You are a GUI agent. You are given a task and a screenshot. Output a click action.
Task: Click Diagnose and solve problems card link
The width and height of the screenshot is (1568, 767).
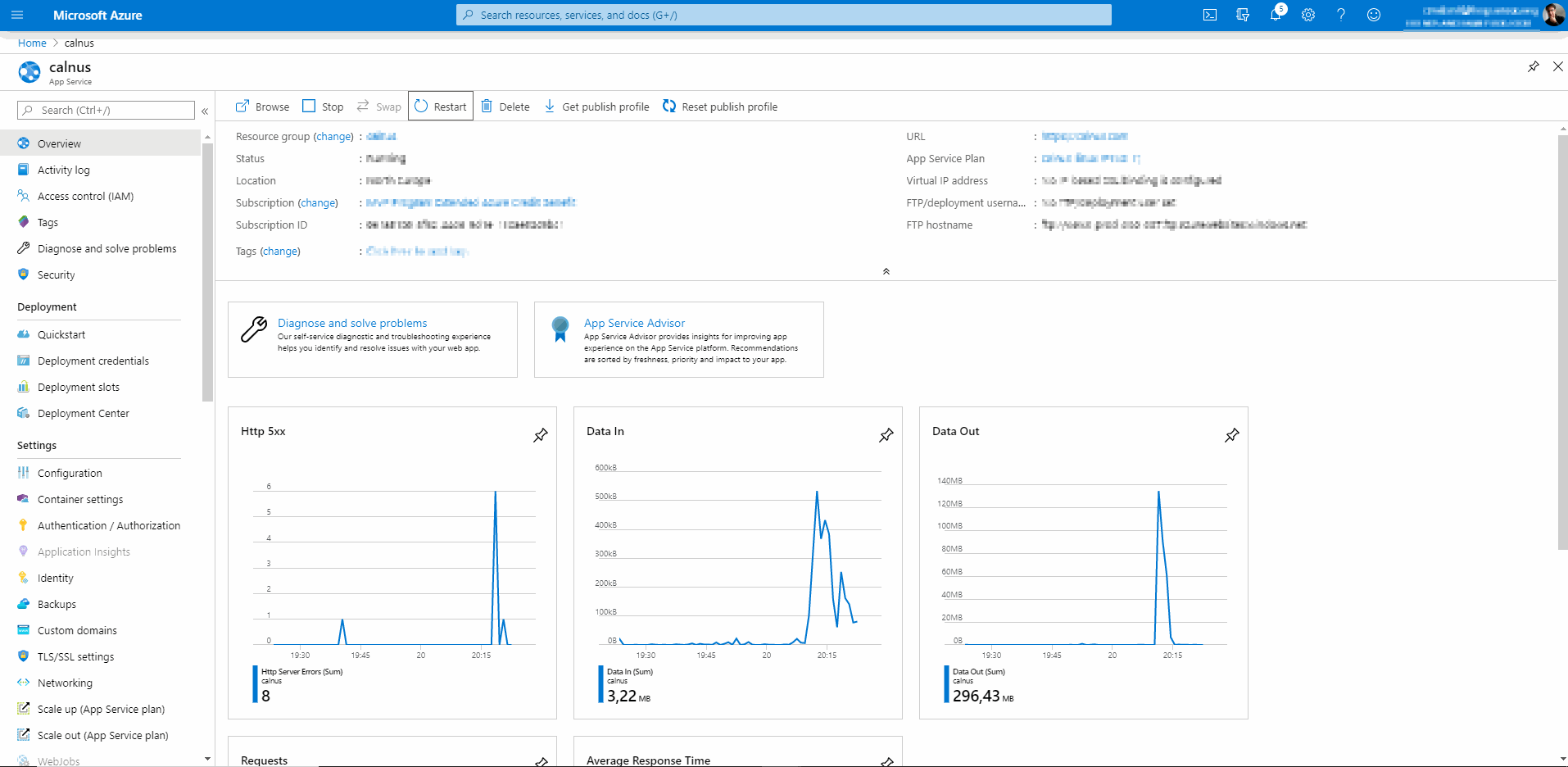[x=352, y=323]
